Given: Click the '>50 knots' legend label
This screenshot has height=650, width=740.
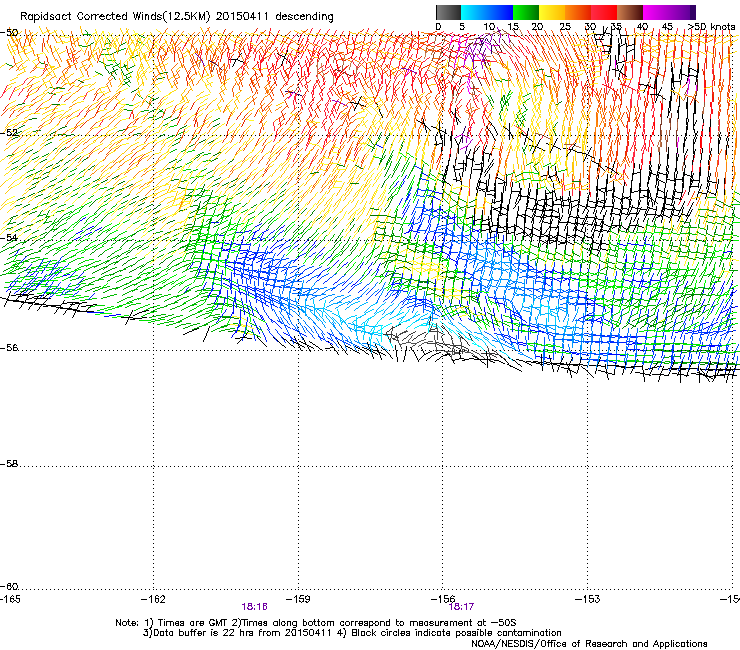Looking at the screenshot, I should 711,27.
